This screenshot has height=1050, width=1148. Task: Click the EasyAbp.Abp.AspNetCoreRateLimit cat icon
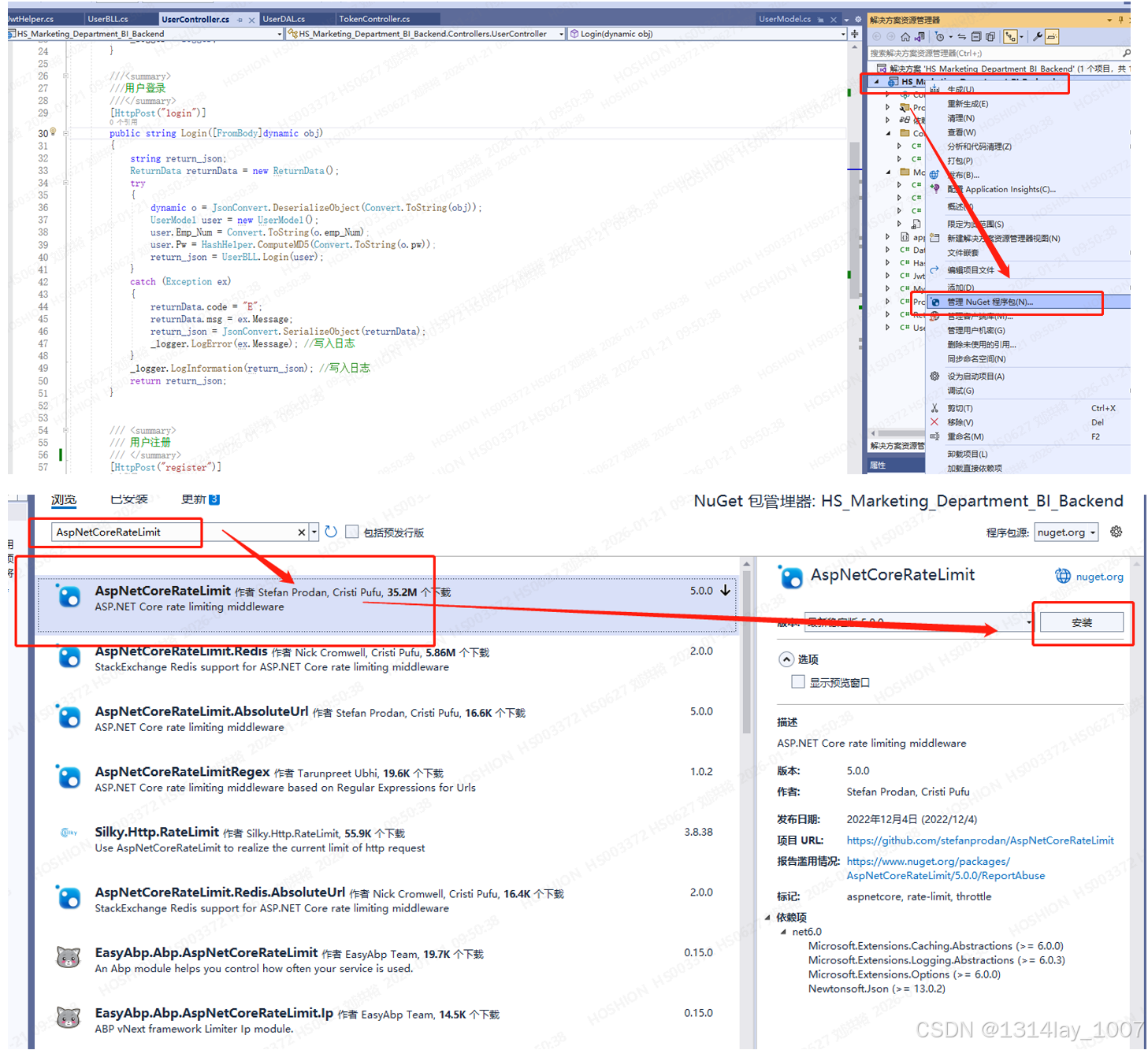(x=69, y=958)
